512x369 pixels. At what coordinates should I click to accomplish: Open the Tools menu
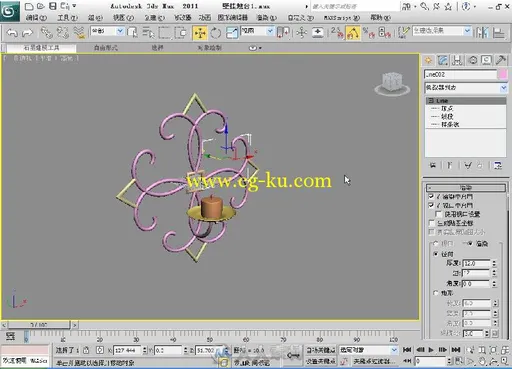click(67, 18)
